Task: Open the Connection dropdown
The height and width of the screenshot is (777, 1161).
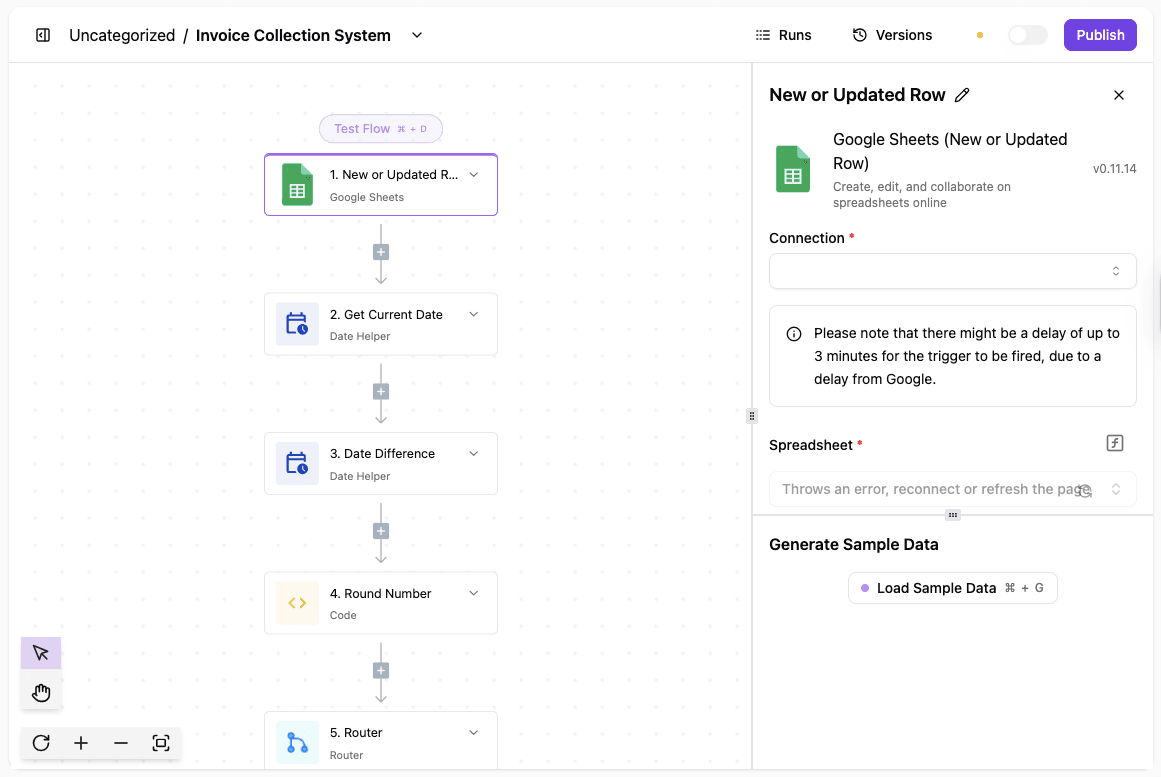Action: click(x=951, y=271)
